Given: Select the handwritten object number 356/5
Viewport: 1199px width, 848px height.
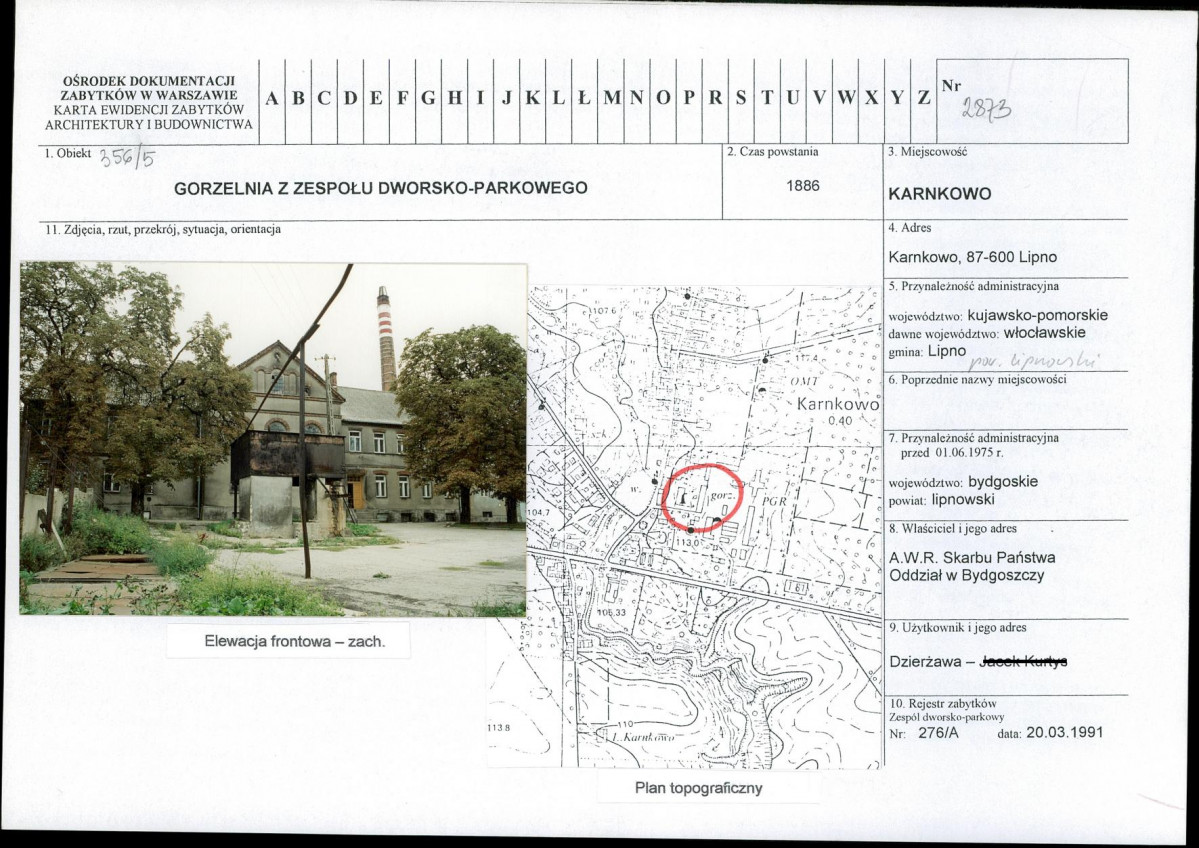Looking at the screenshot, I should [128, 158].
